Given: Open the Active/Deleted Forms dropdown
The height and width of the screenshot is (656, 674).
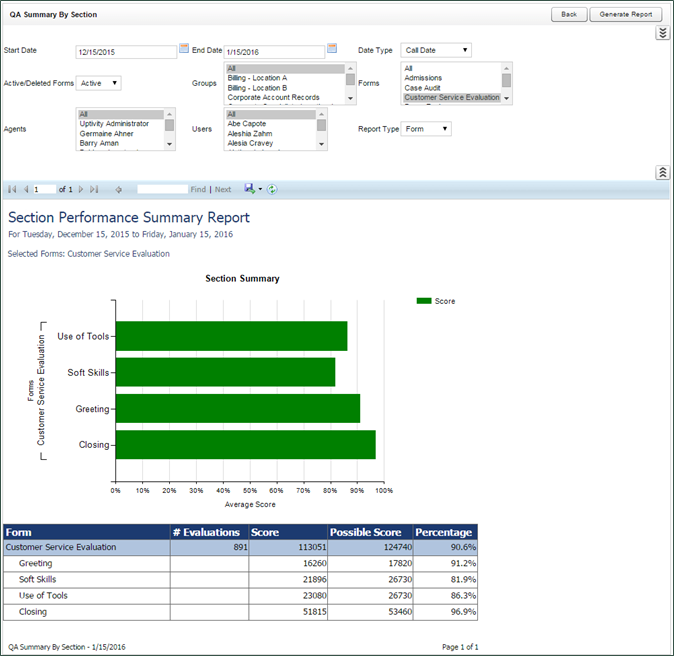Looking at the screenshot, I should tap(100, 83).
